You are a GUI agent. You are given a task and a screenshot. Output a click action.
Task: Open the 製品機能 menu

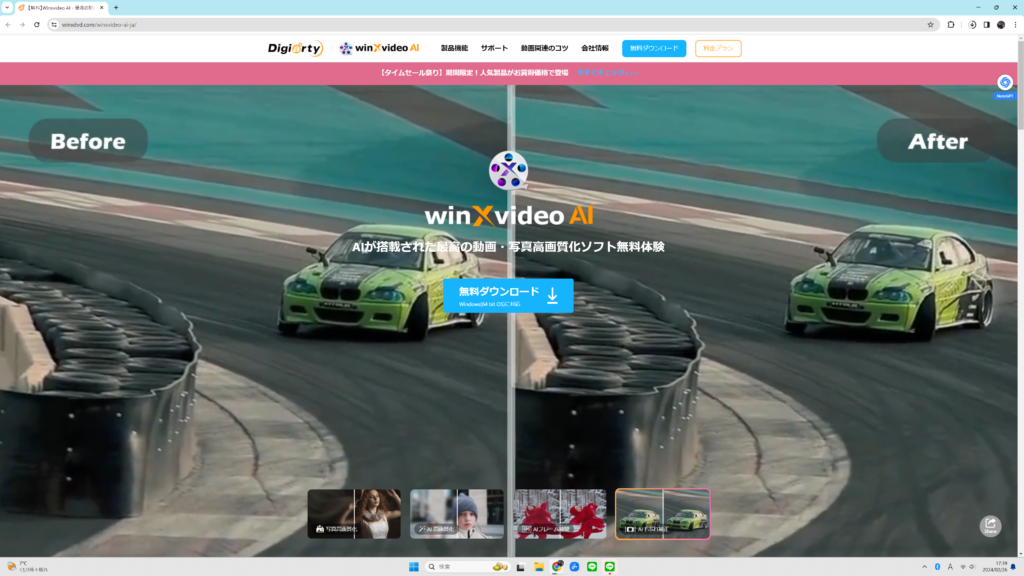pyautogui.click(x=454, y=48)
